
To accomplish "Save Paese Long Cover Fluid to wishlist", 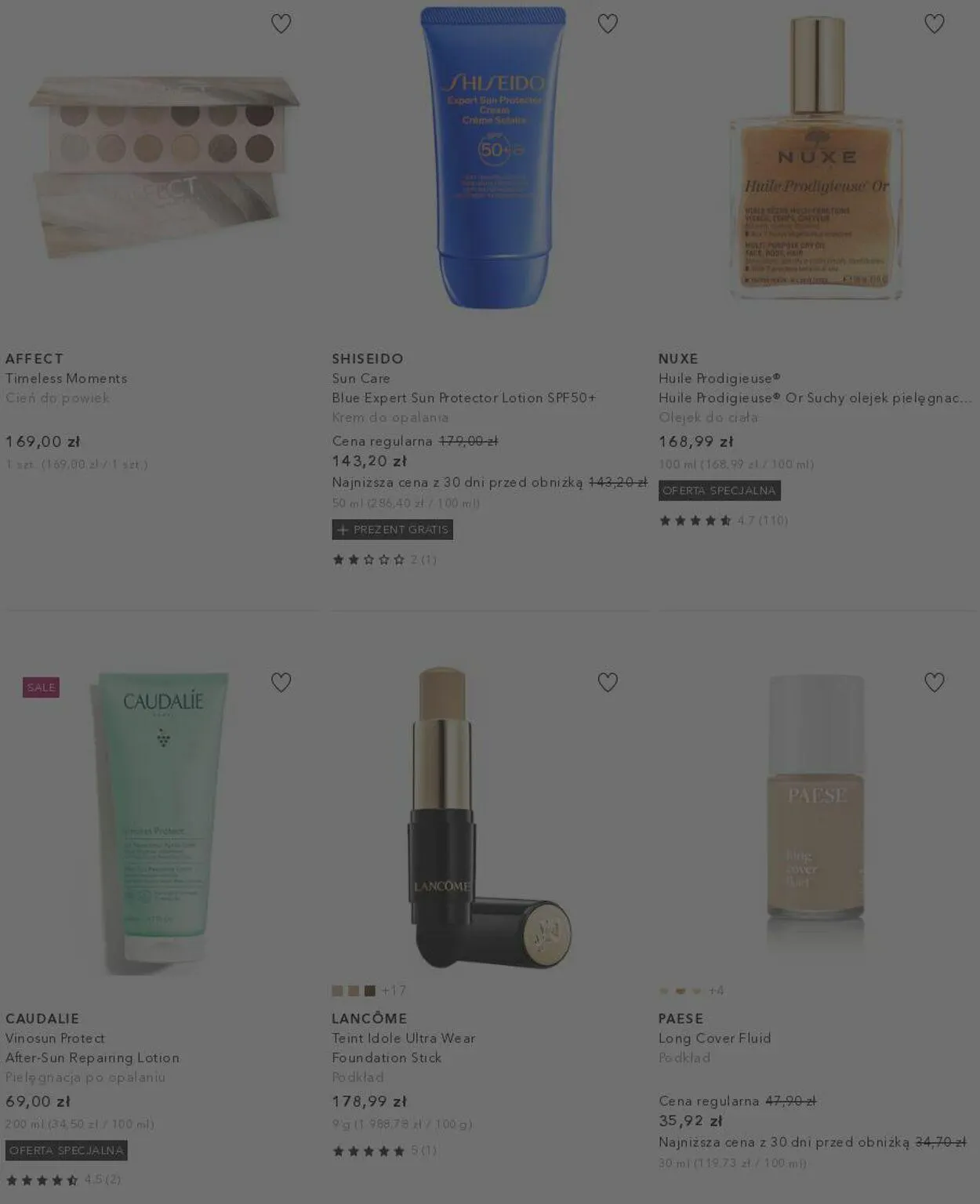I will click(x=935, y=682).
